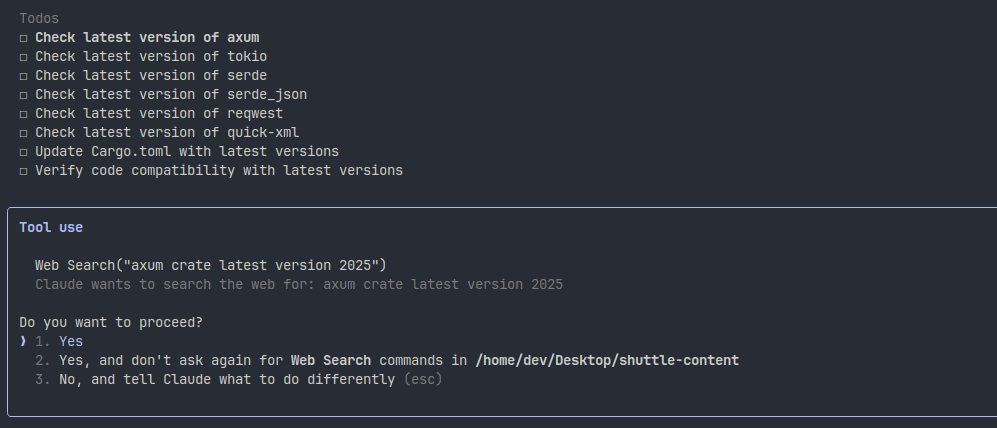
Task: Toggle the quick-xml todo checkbox
Action: pyautogui.click(x=23, y=132)
